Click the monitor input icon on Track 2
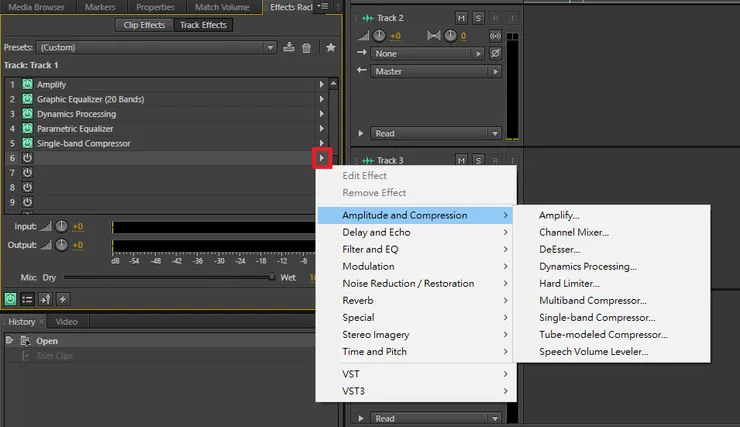Viewport: 740px width, 427px height. [x=495, y=36]
